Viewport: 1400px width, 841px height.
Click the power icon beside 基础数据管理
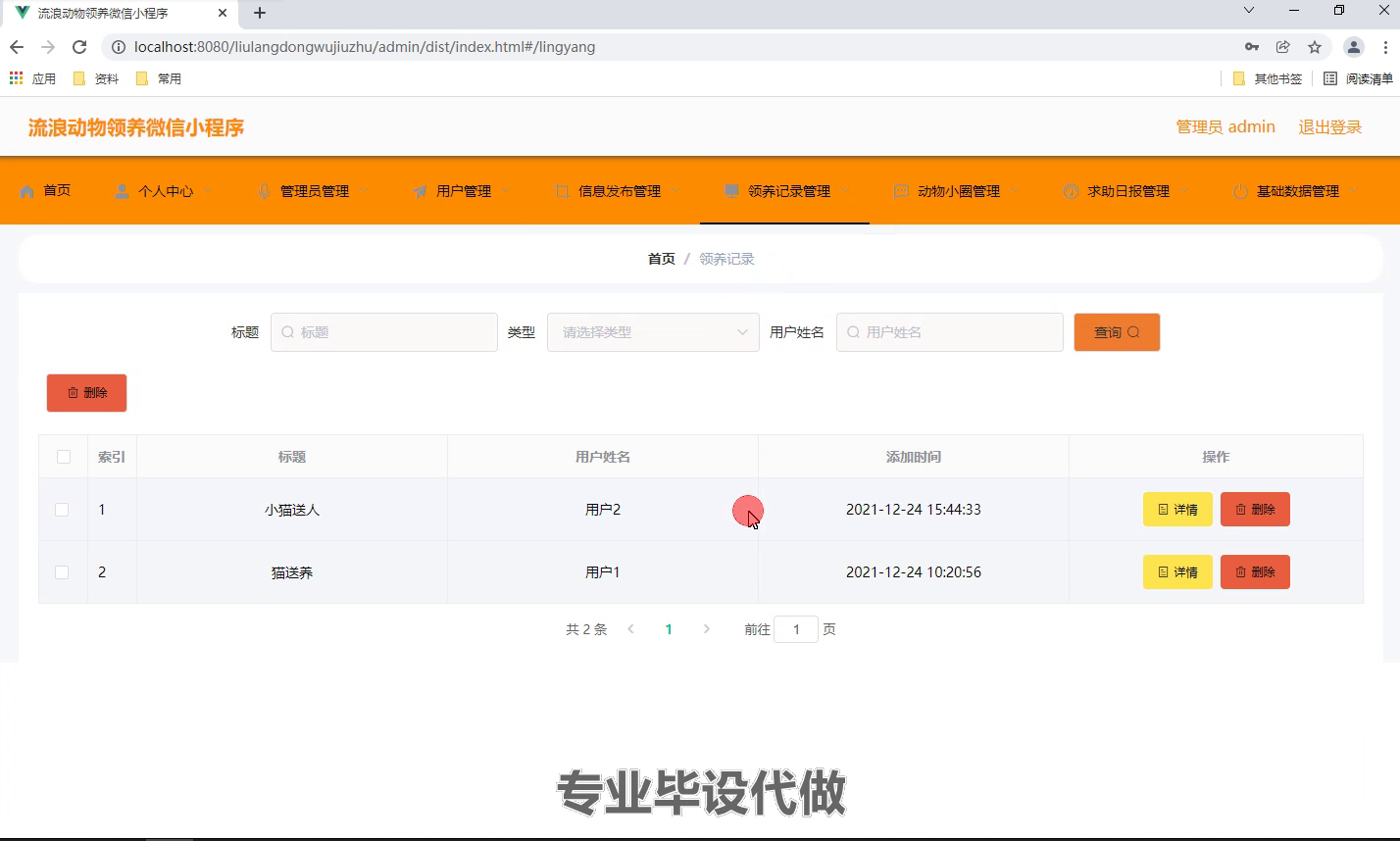1240,191
